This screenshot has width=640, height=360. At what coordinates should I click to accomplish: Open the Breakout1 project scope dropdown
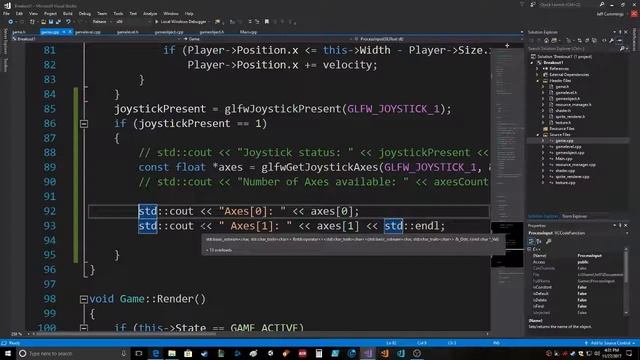tap(96, 39)
